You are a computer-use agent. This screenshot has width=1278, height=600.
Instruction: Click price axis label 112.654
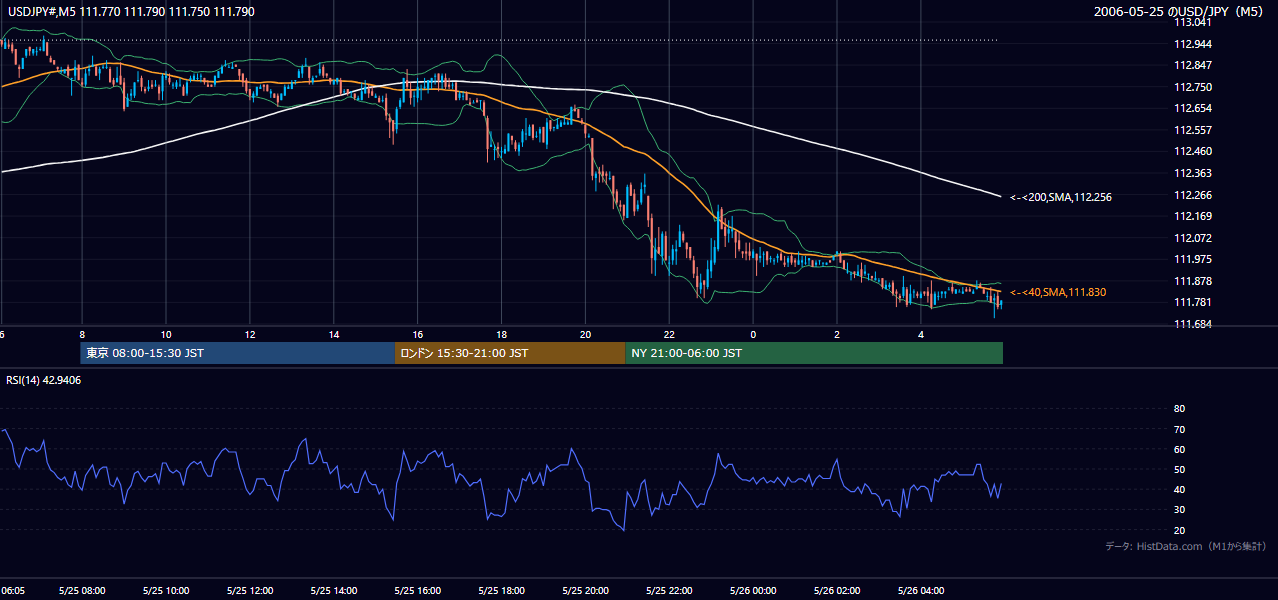1193,108
